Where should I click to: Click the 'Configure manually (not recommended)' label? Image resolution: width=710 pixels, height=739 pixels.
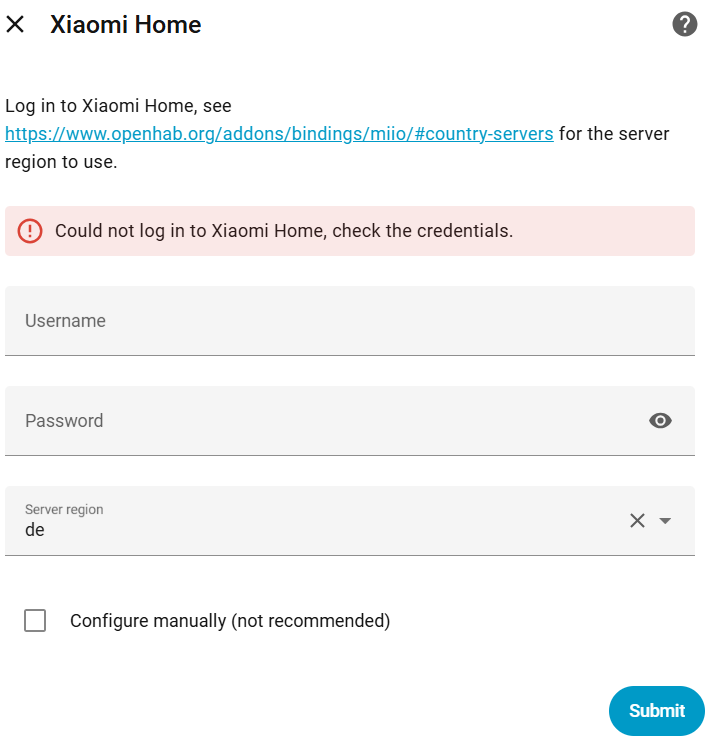[x=230, y=621]
